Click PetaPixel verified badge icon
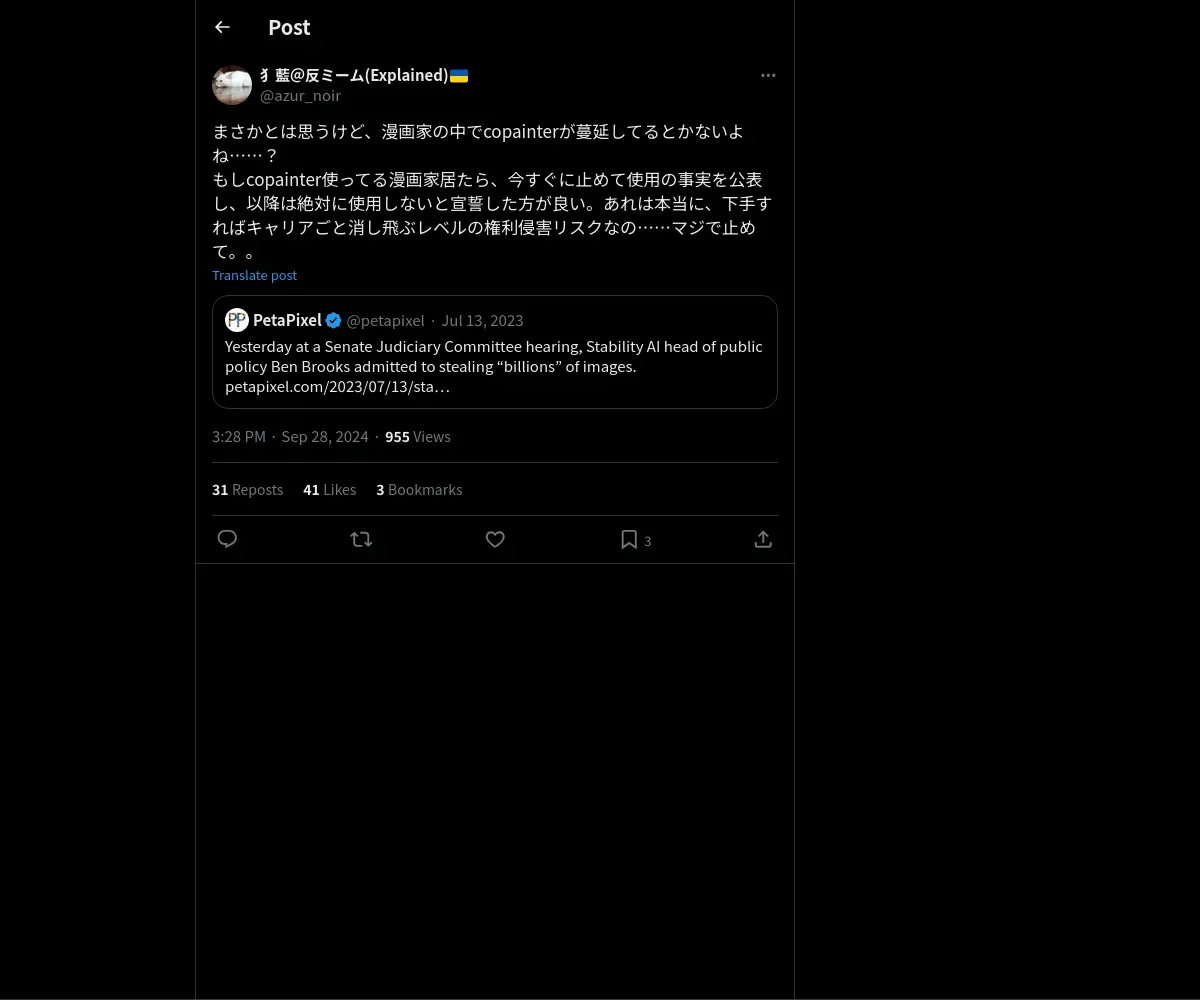 pos(334,320)
